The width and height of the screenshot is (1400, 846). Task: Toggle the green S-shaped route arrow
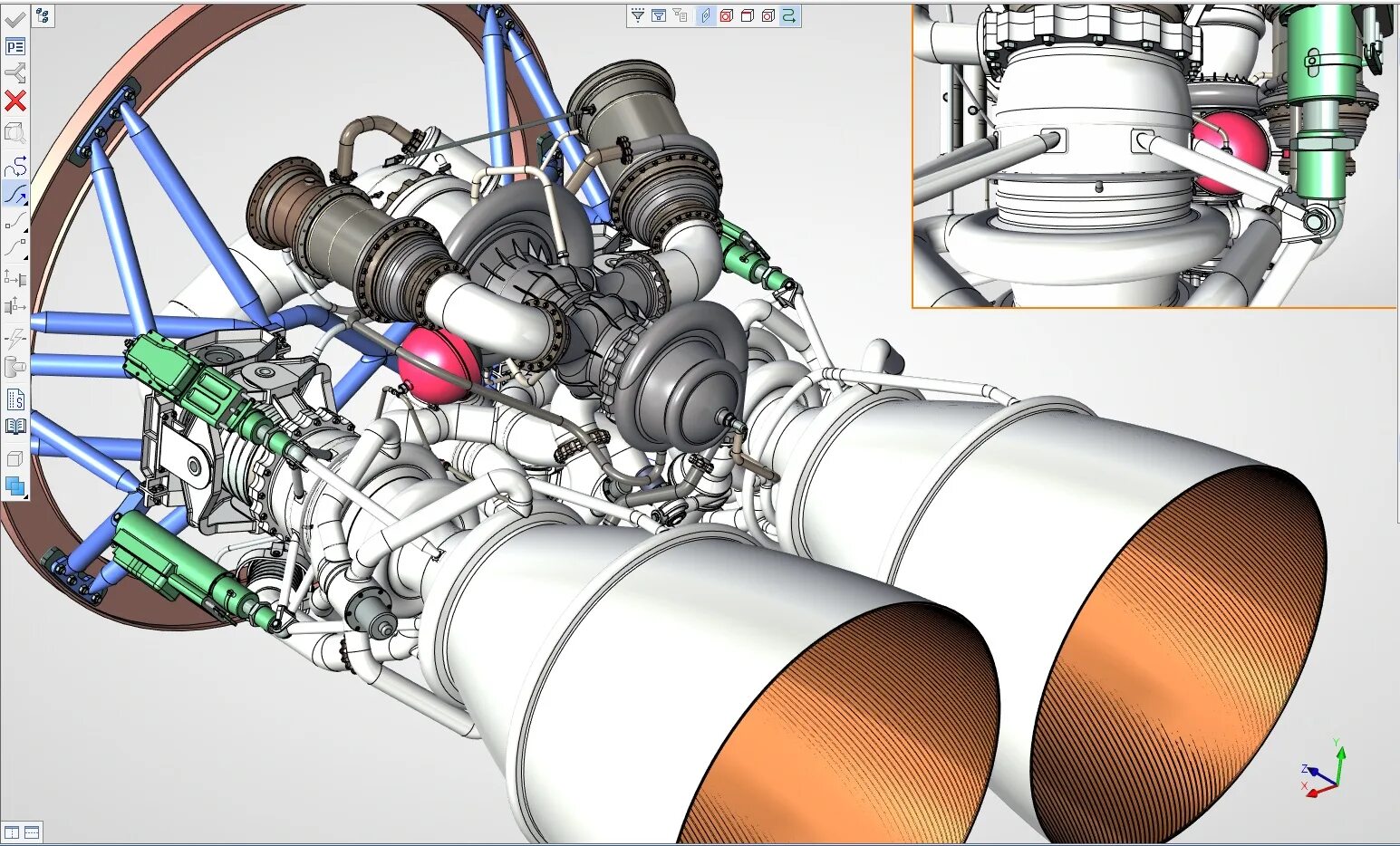[789, 15]
